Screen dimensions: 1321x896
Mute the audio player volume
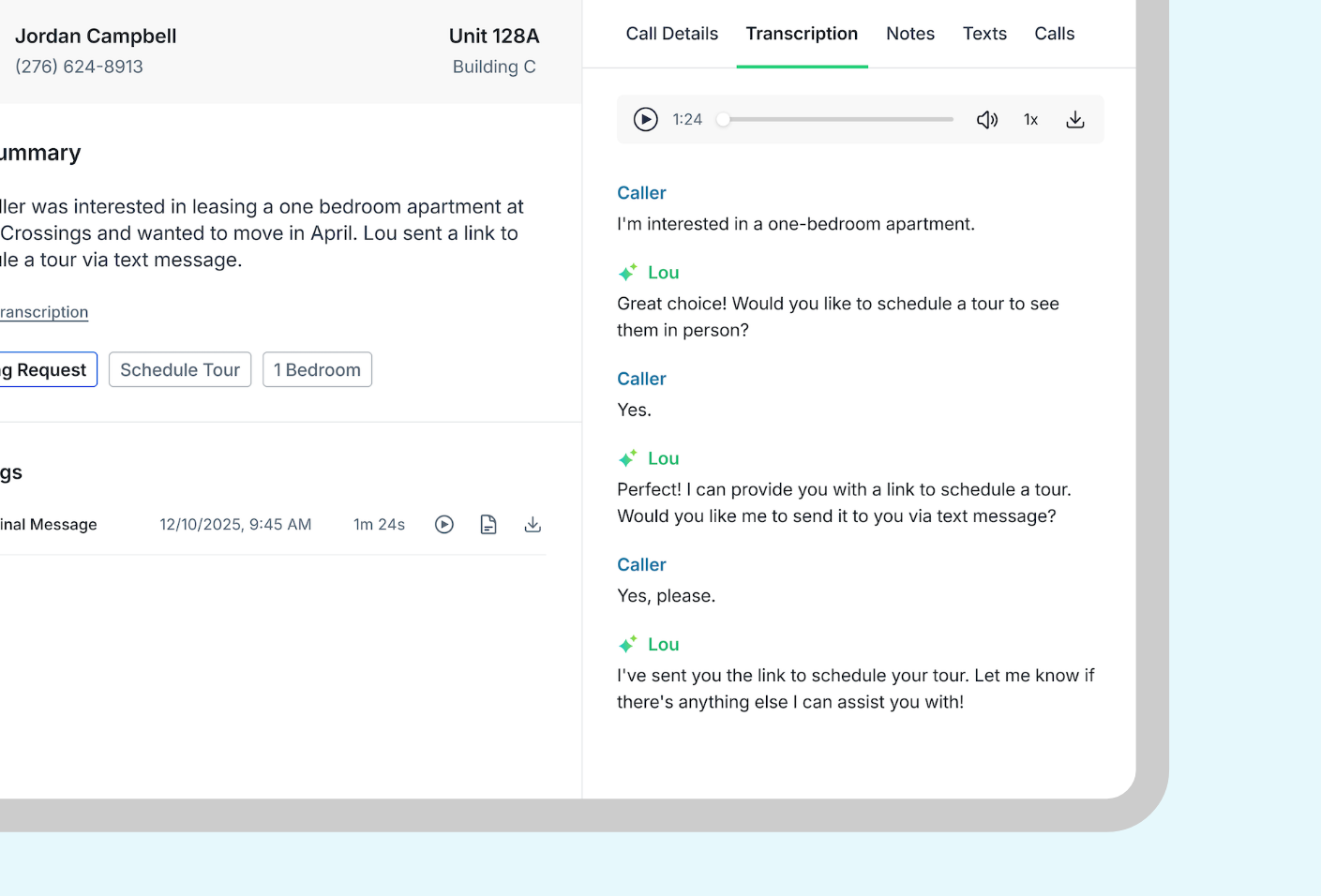coord(986,119)
